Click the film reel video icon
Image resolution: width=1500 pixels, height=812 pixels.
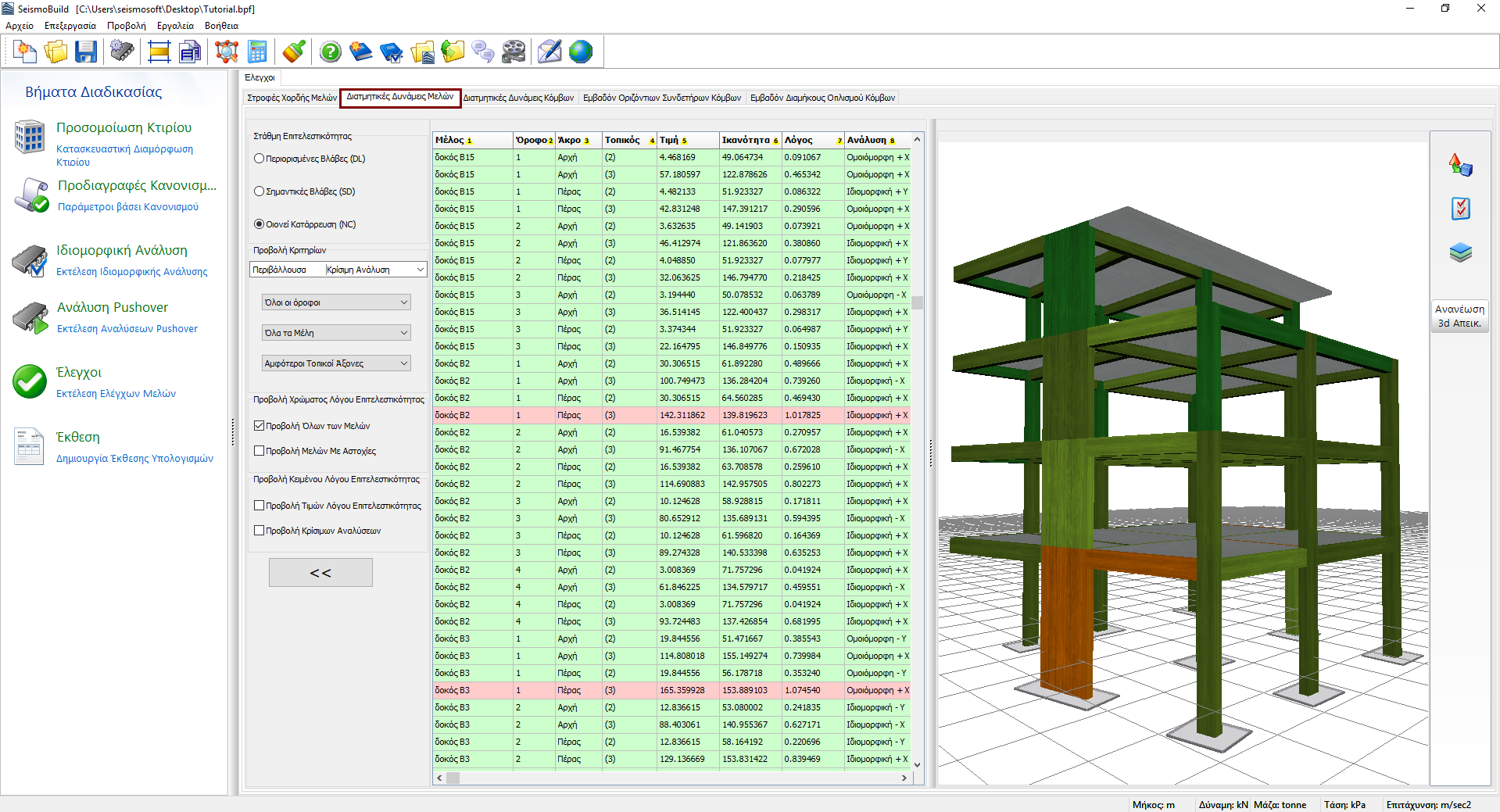coord(514,52)
